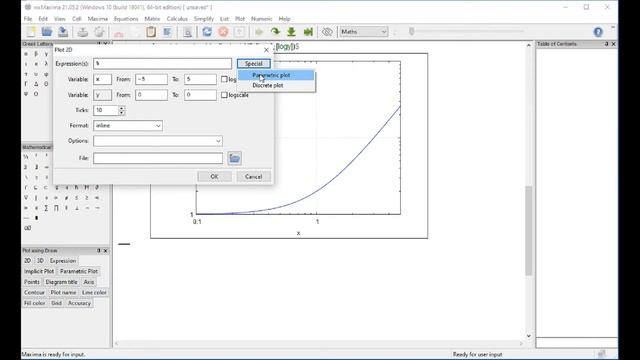Insert Greek letter alpha
Viewport: 640px width, 360px height.
[x=26, y=54]
